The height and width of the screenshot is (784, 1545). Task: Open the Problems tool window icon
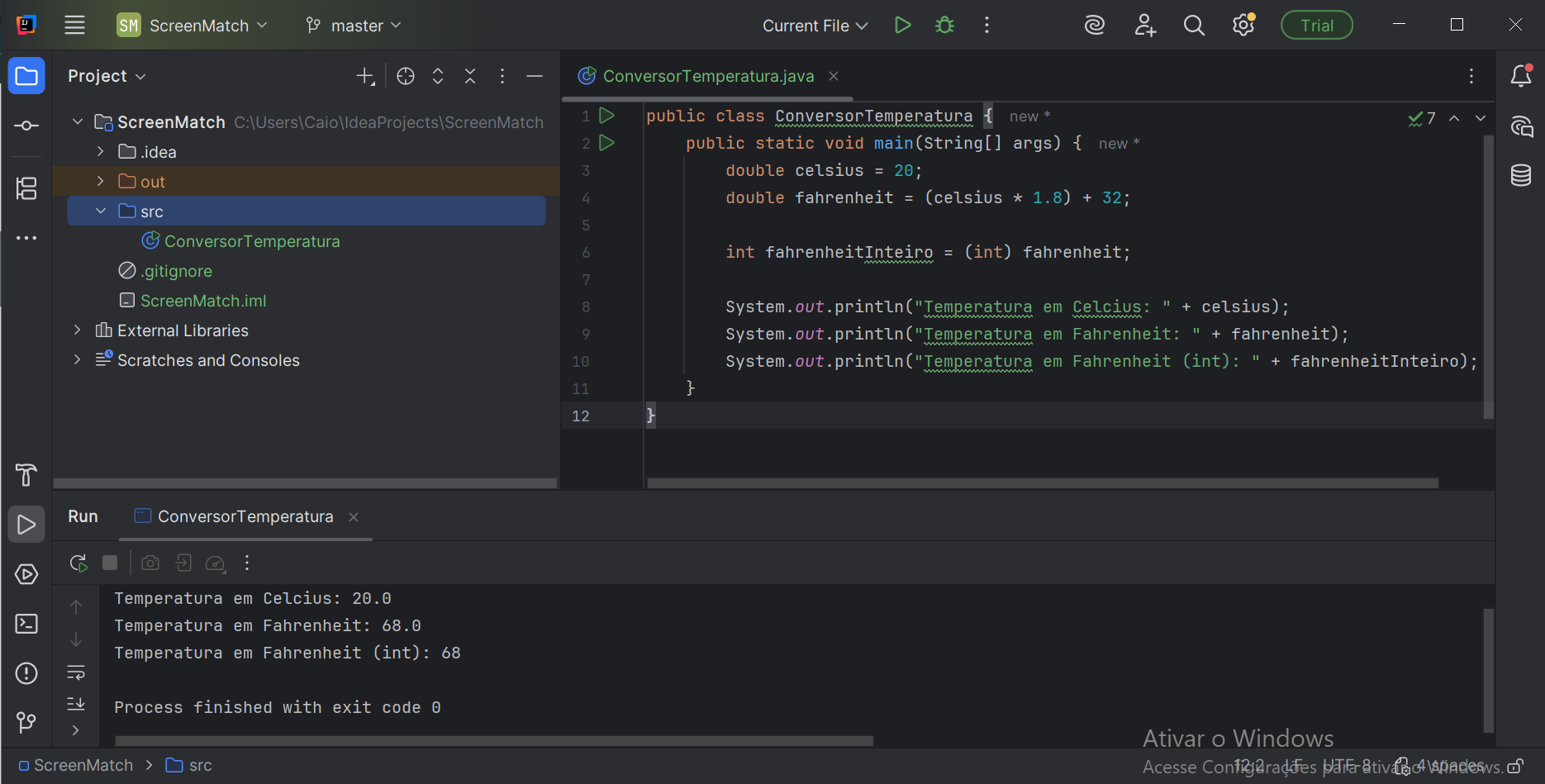coord(26,673)
